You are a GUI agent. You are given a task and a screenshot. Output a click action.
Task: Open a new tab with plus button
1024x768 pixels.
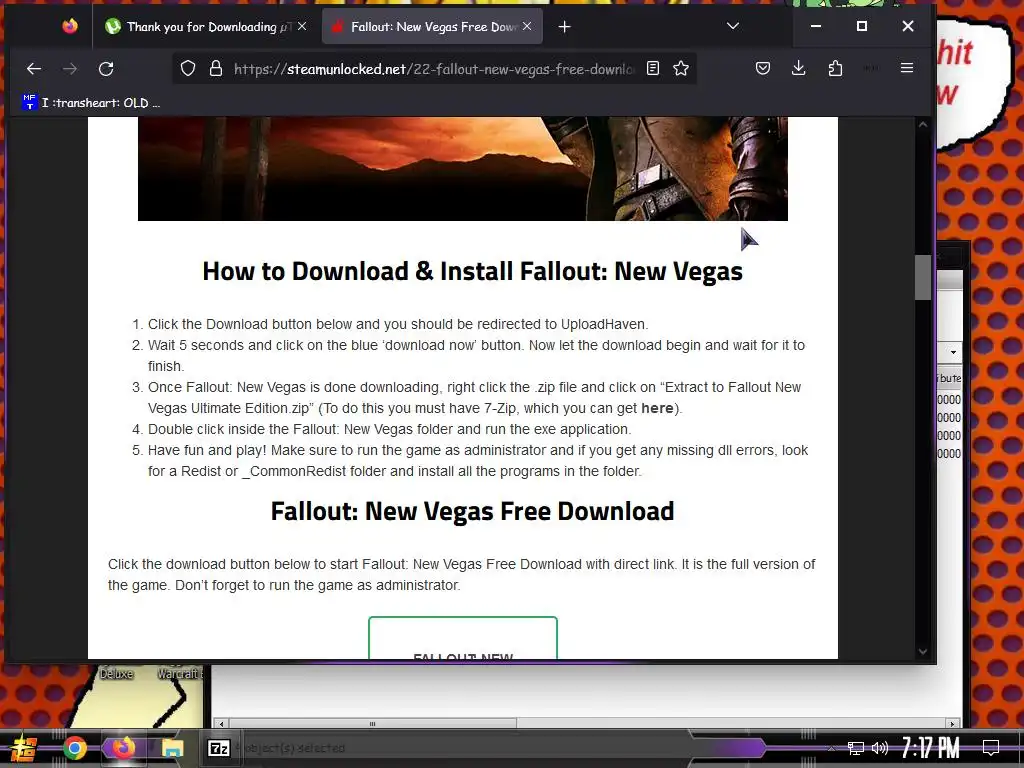click(x=565, y=27)
